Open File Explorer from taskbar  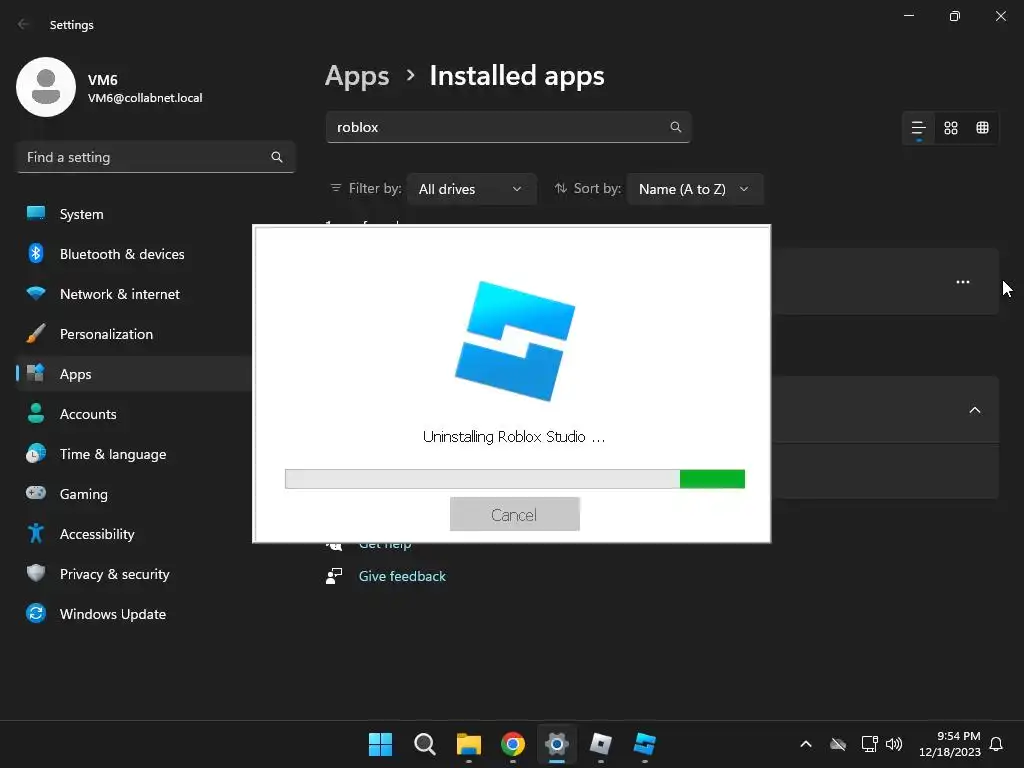click(x=469, y=744)
